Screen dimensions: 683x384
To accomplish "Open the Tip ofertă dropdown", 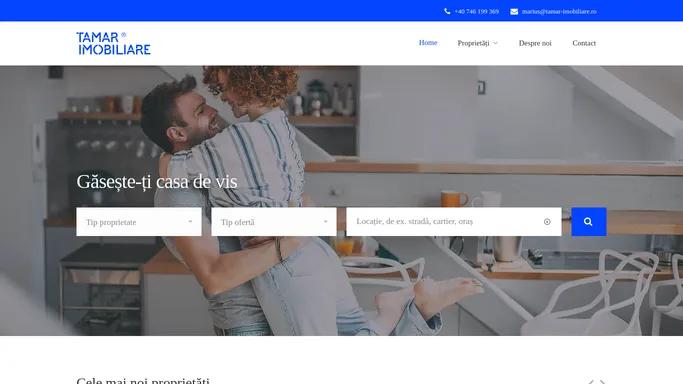I will 274,222.
